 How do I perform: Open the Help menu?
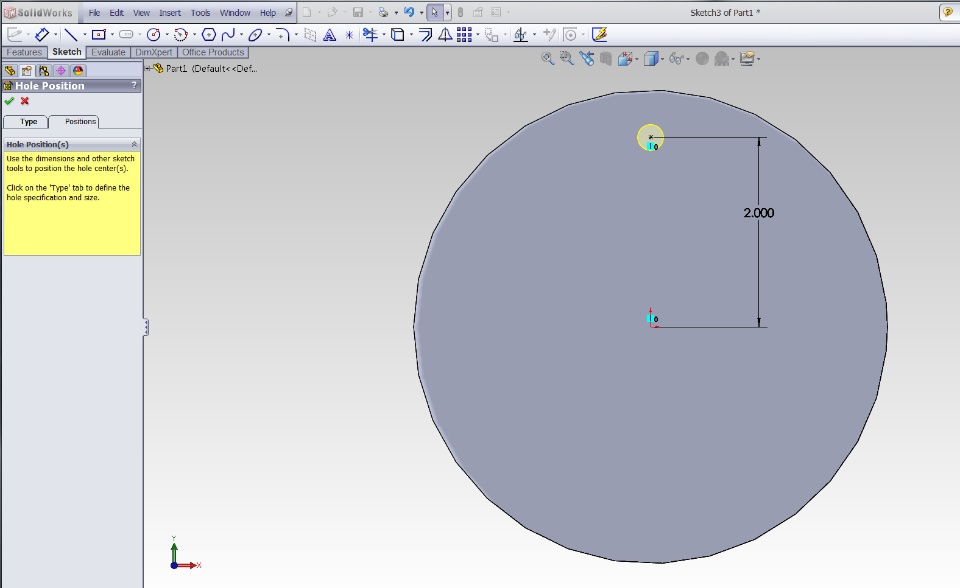point(268,13)
